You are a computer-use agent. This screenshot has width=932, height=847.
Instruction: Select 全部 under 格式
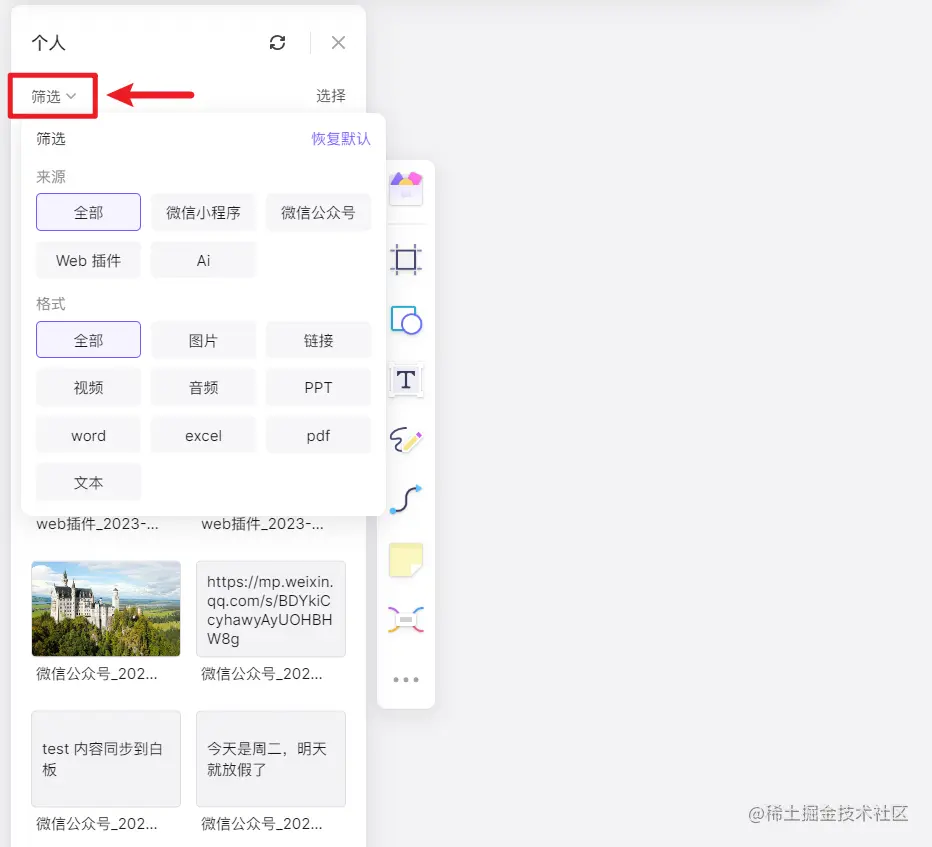(88, 339)
